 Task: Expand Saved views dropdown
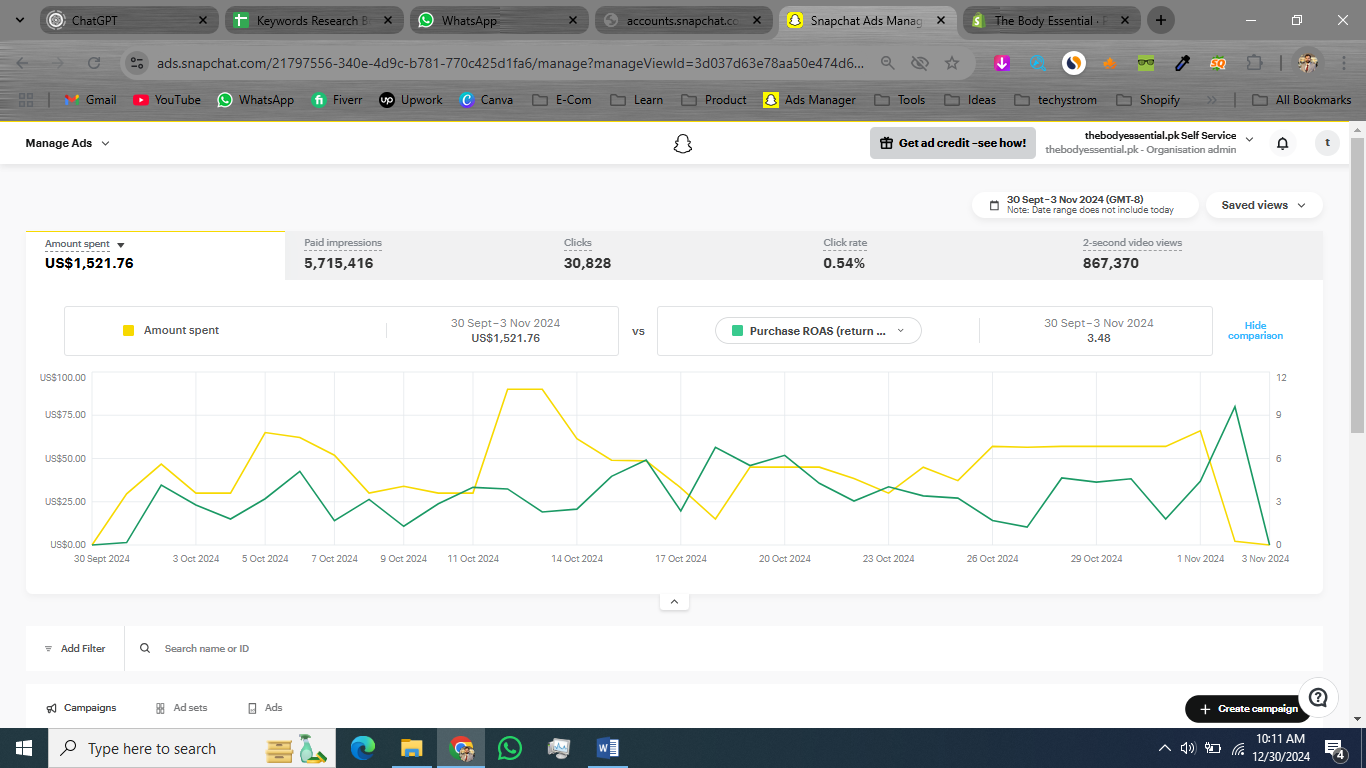click(1264, 205)
